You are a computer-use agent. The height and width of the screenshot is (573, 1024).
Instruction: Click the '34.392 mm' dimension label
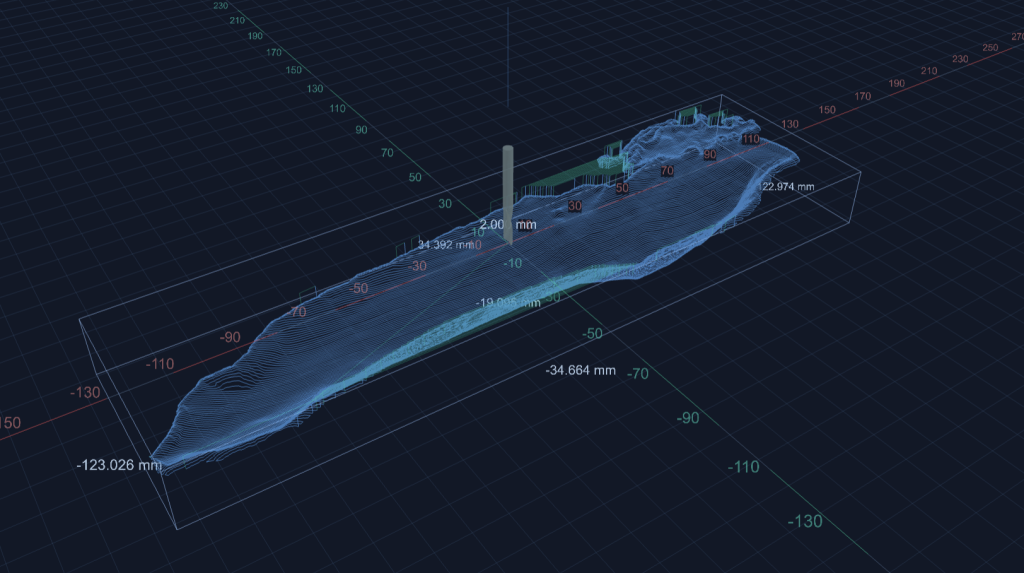click(446, 245)
